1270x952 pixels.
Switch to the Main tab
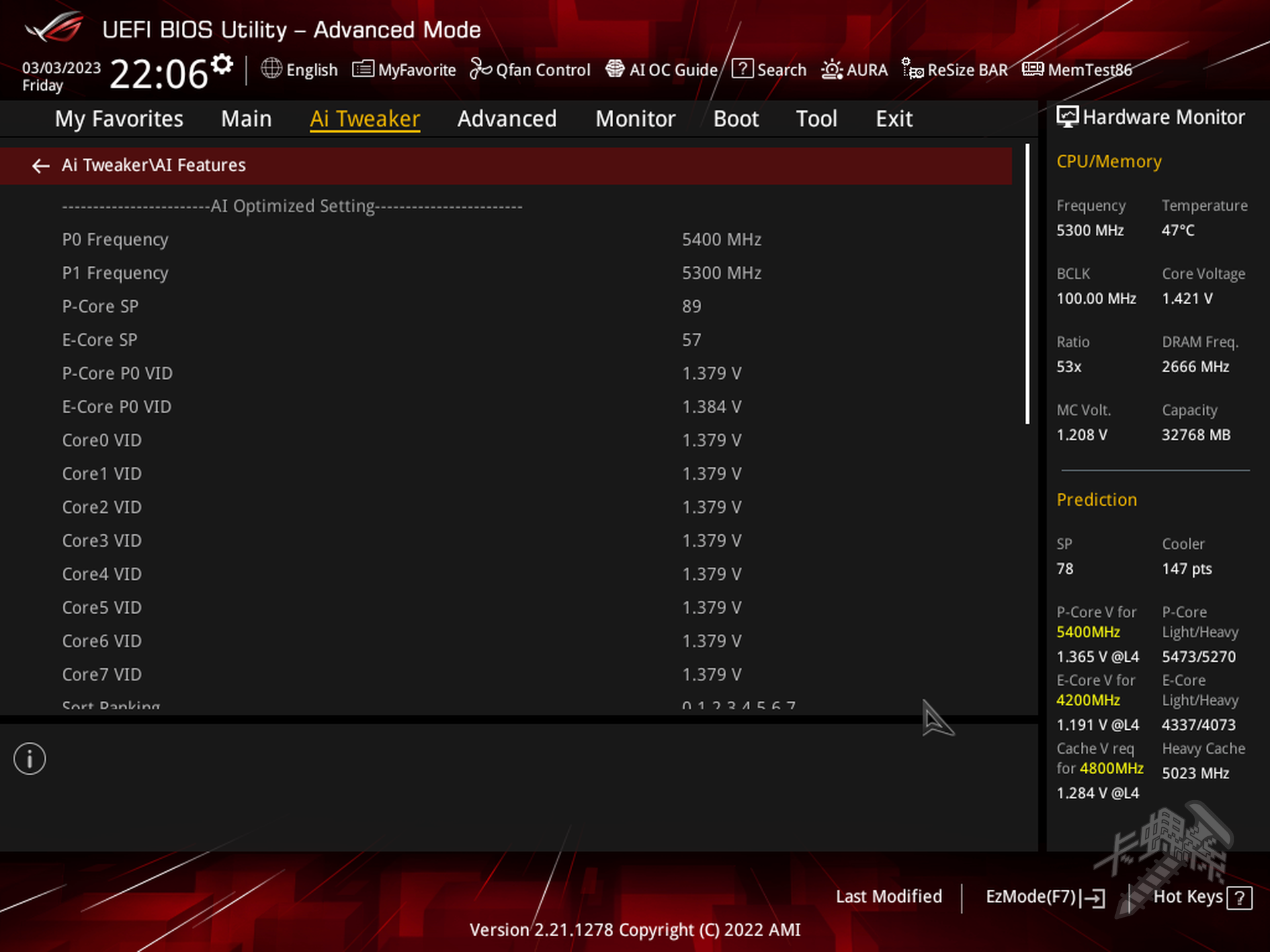point(246,119)
